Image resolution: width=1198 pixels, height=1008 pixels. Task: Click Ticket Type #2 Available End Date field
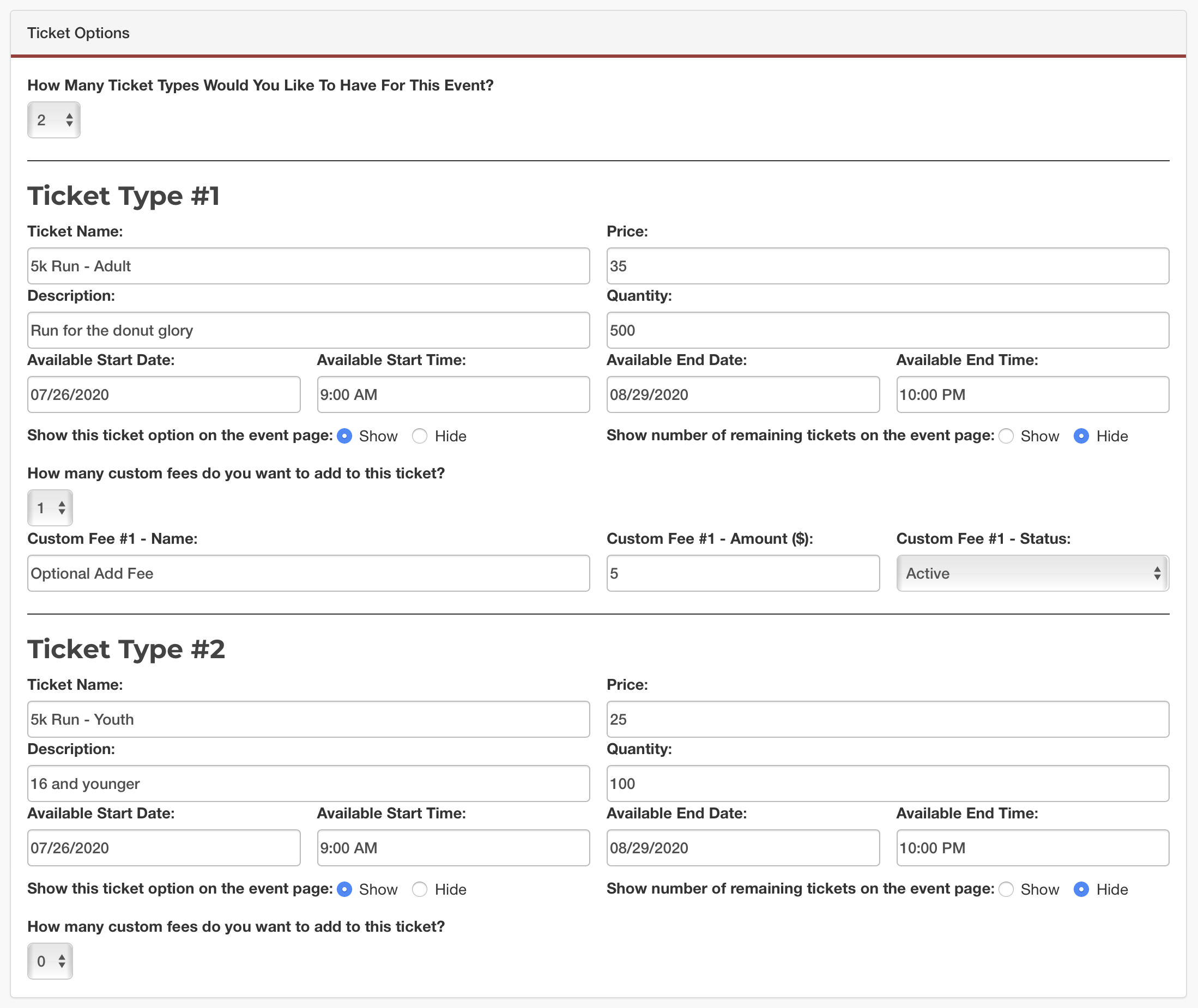742,848
